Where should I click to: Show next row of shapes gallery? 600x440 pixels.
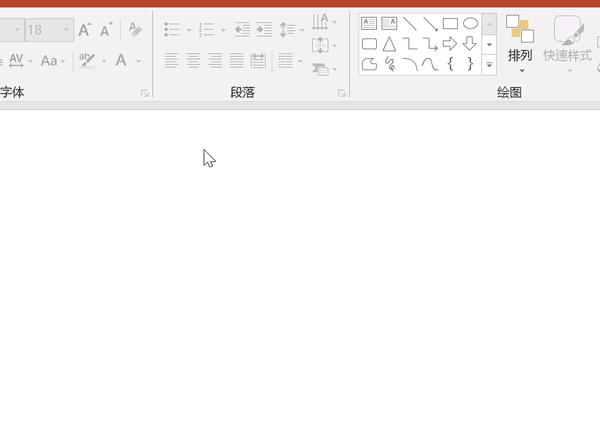(489, 44)
